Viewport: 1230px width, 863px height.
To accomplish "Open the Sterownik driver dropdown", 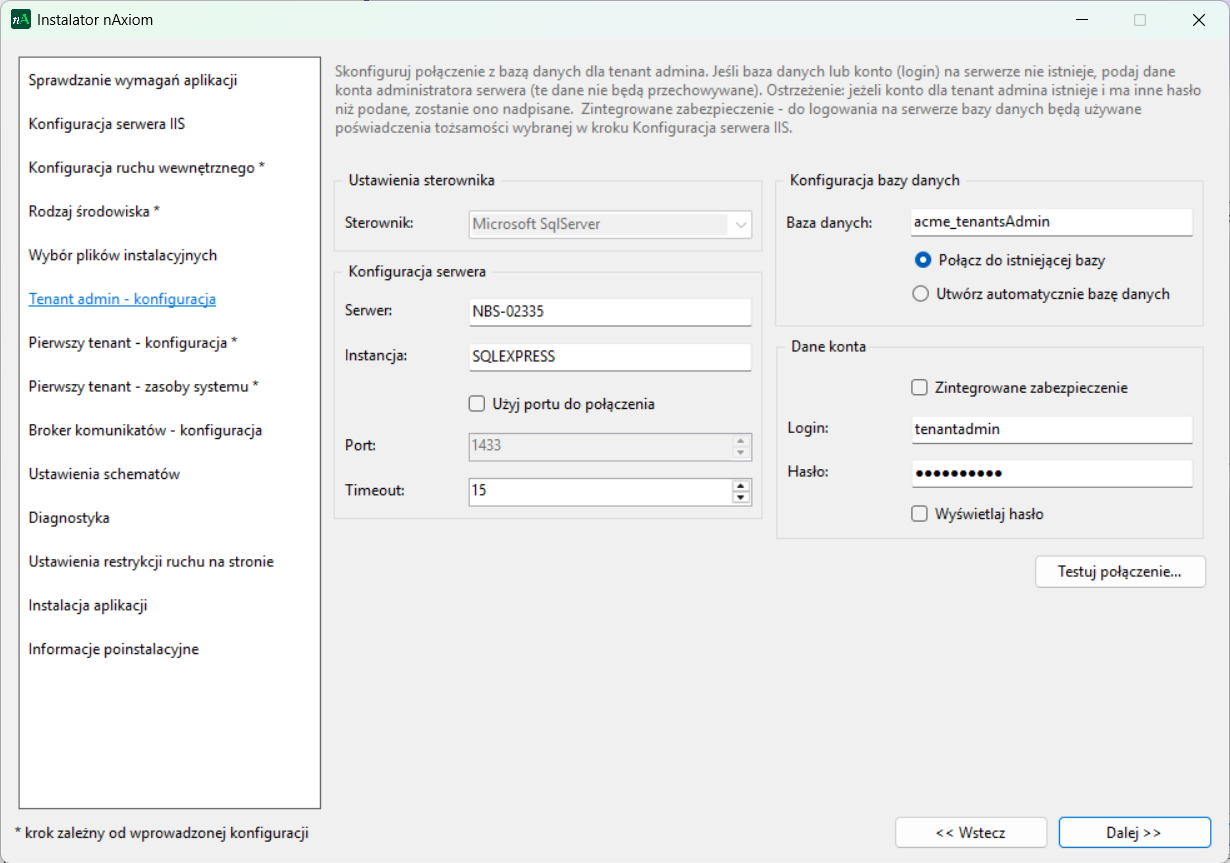I will (740, 225).
